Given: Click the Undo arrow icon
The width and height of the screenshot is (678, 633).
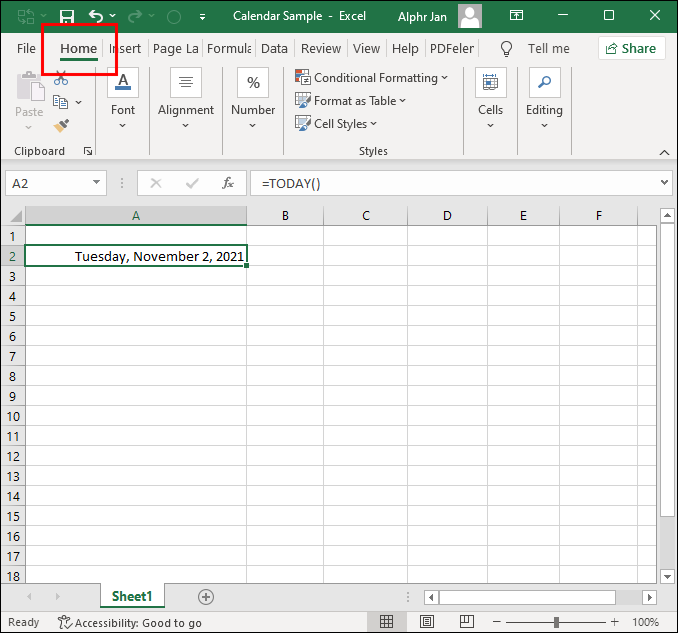Looking at the screenshot, I should [96, 16].
